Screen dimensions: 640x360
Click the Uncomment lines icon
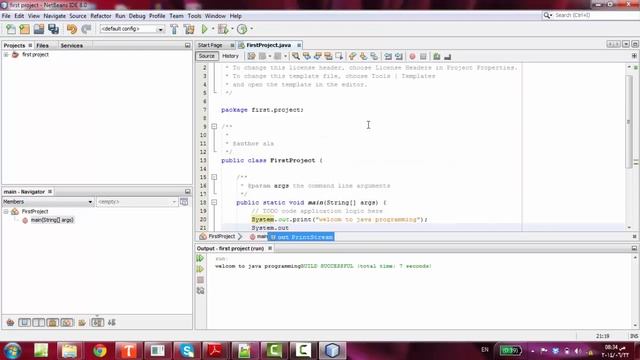(x=448, y=56)
